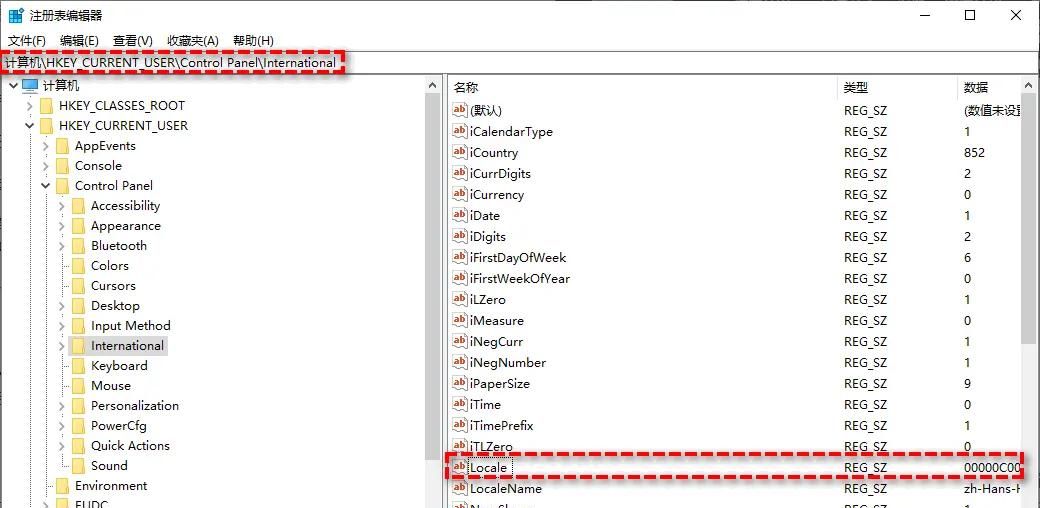Click the iCurrency value icon
This screenshot has width=1040, height=508.
[x=460, y=194]
